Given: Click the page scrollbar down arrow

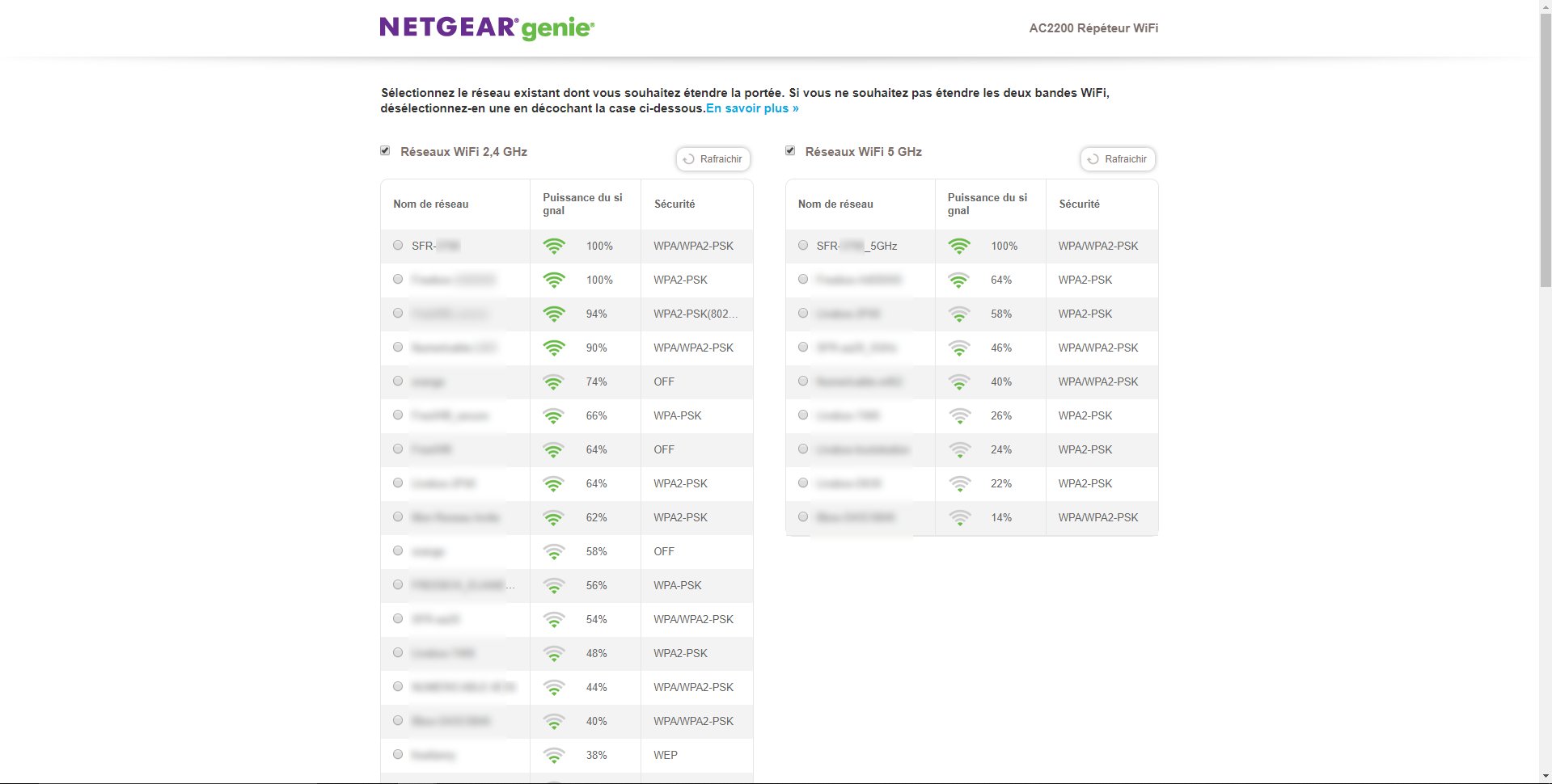Looking at the screenshot, I should pyautogui.click(x=1545, y=776).
